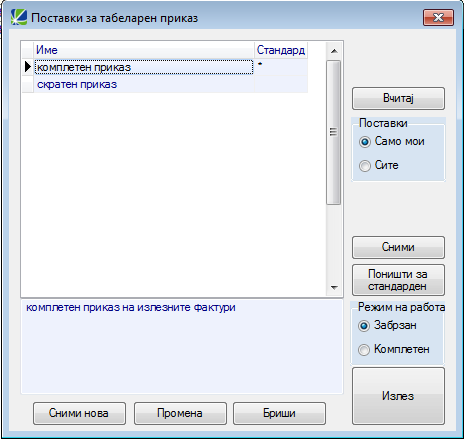The image size is (464, 439).
Task: Click the Вчитај button
Action: 398,98
